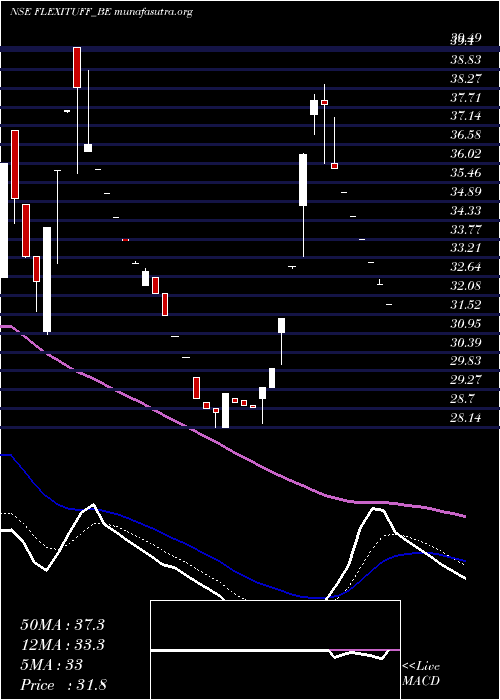Image resolution: width=500 pixels, height=700 pixels.
Task: Click the 38.27 price axis label
Action: pyautogui.click(x=466, y=79)
